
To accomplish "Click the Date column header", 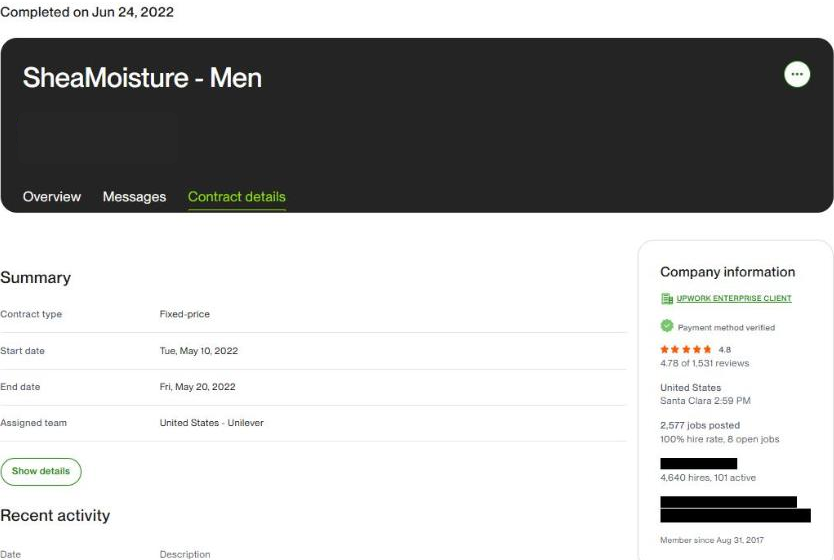I will coord(11,554).
